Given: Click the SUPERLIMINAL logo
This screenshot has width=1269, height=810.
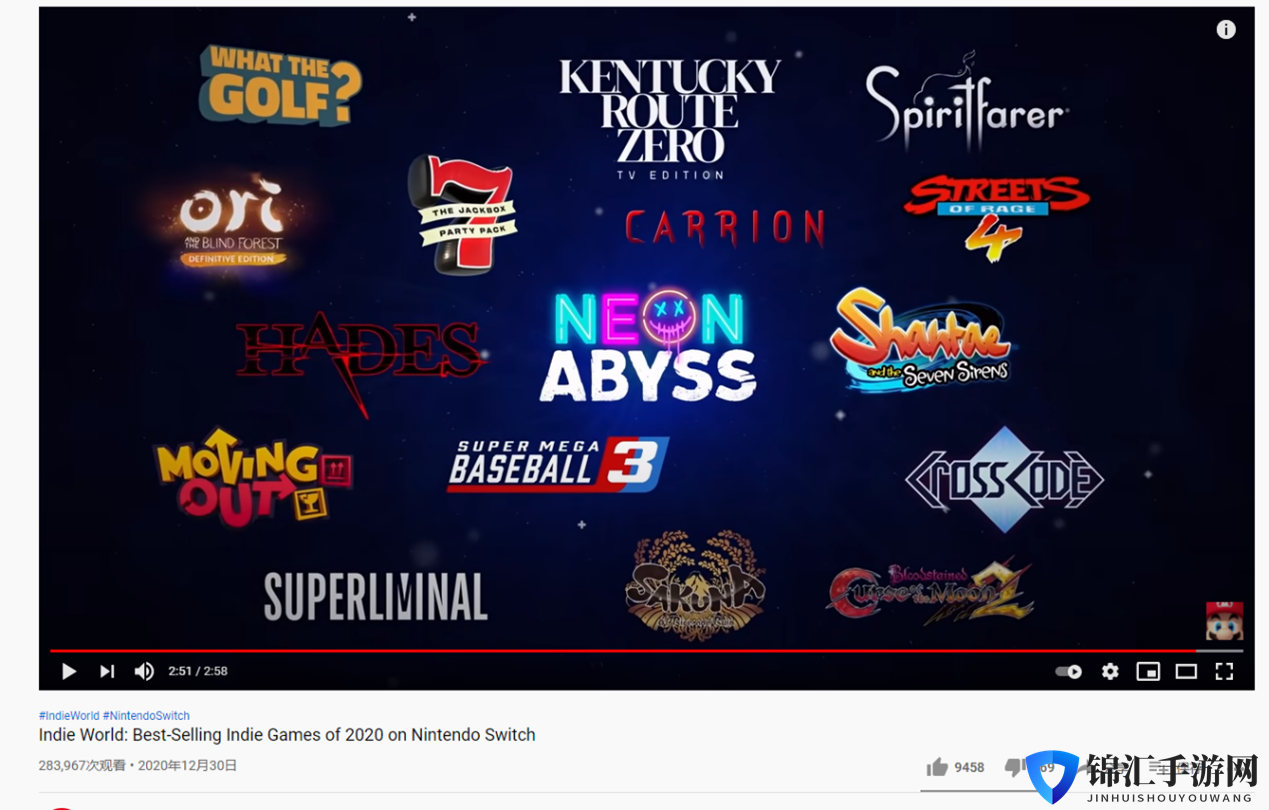Looking at the screenshot, I should tap(376, 597).
